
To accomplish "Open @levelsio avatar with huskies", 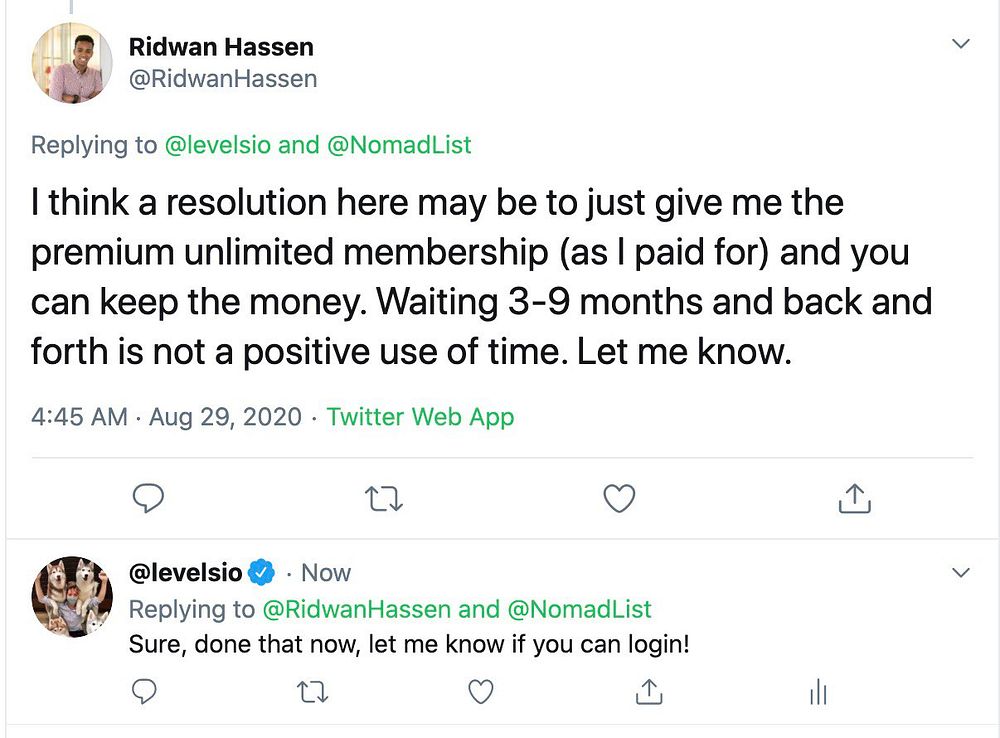I will 73,597.
